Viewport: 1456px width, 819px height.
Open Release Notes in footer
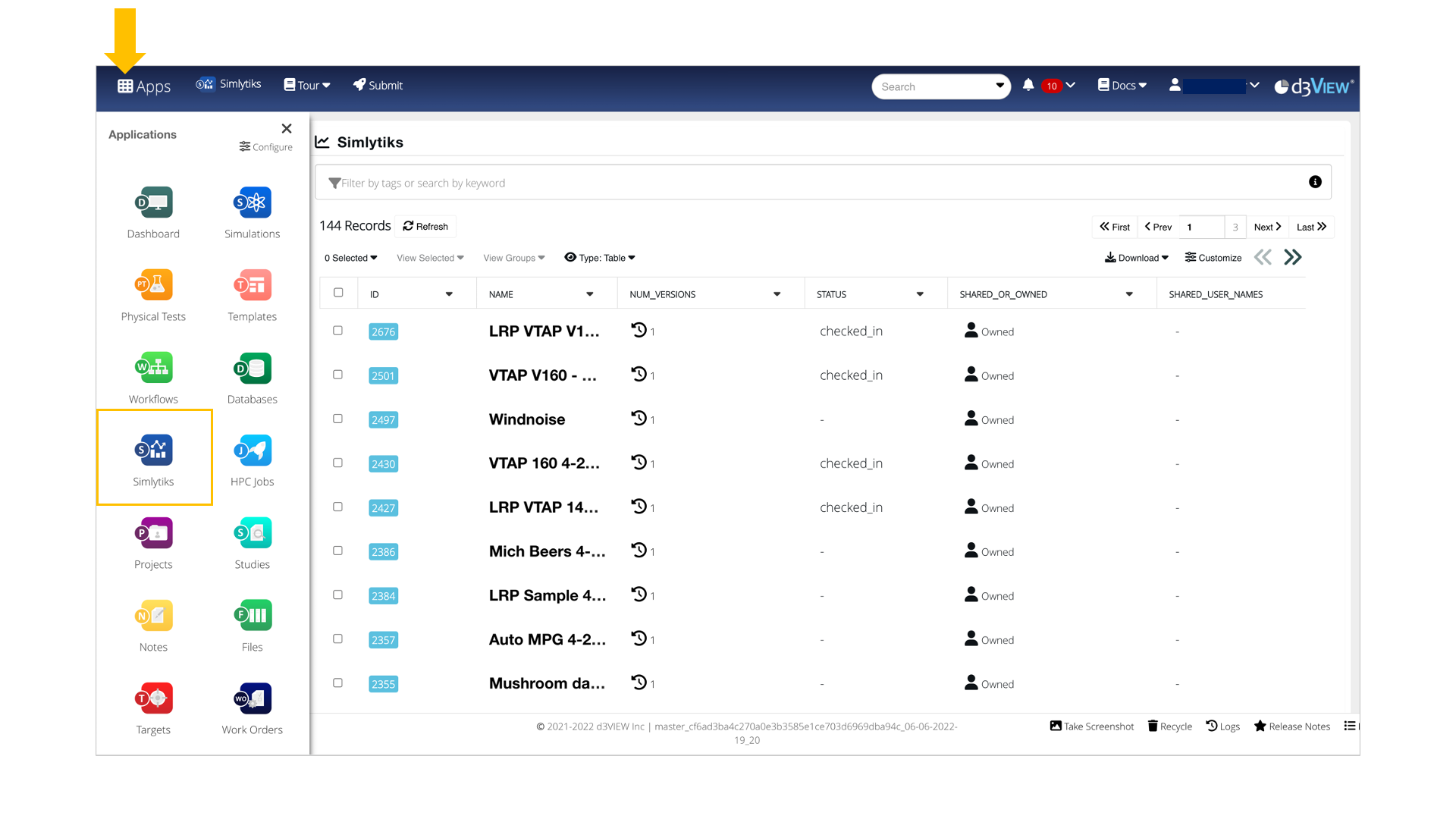pos(1292,726)
